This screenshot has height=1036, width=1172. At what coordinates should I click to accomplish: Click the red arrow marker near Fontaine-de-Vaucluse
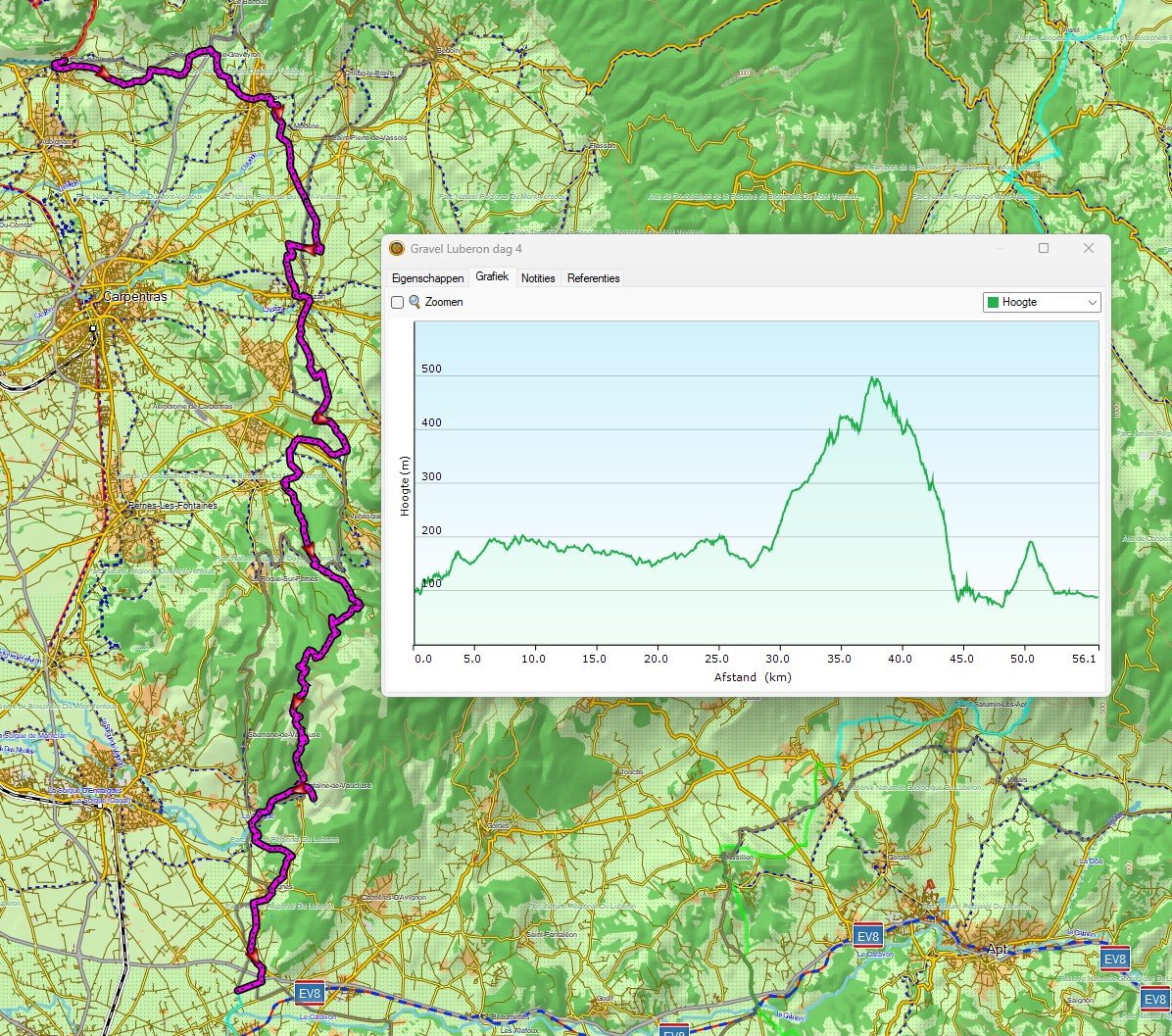299,789
